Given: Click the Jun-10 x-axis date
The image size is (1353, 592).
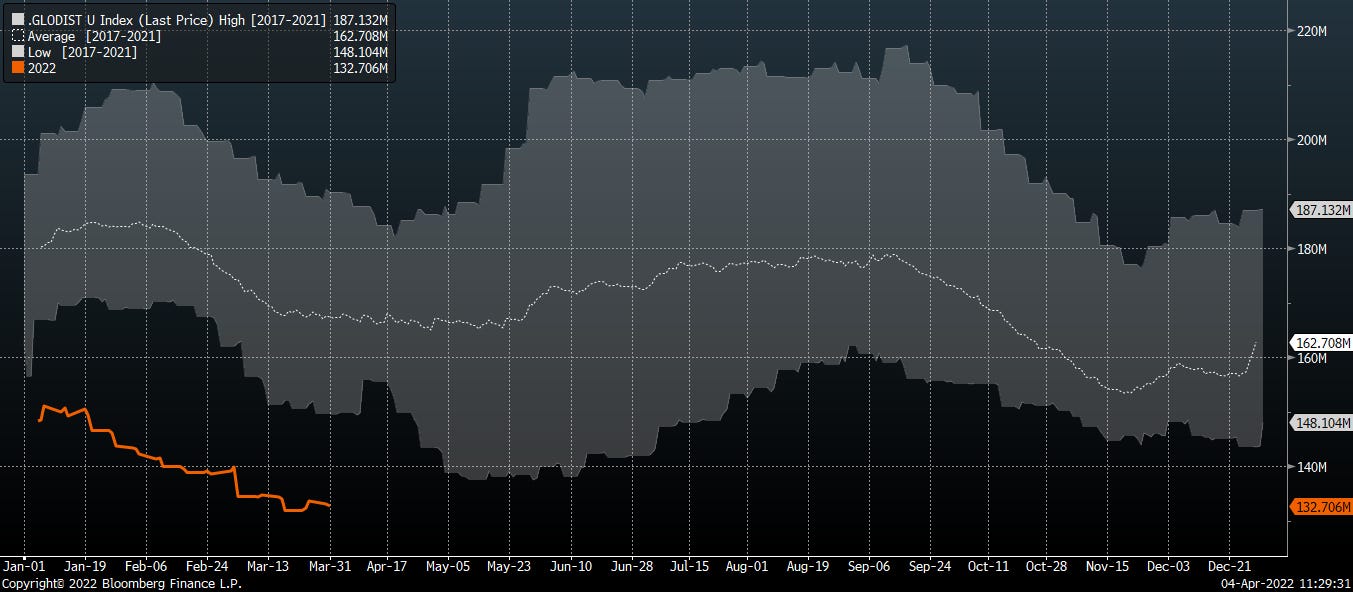Looking at the screenshot, I should [x=569, y=567].
